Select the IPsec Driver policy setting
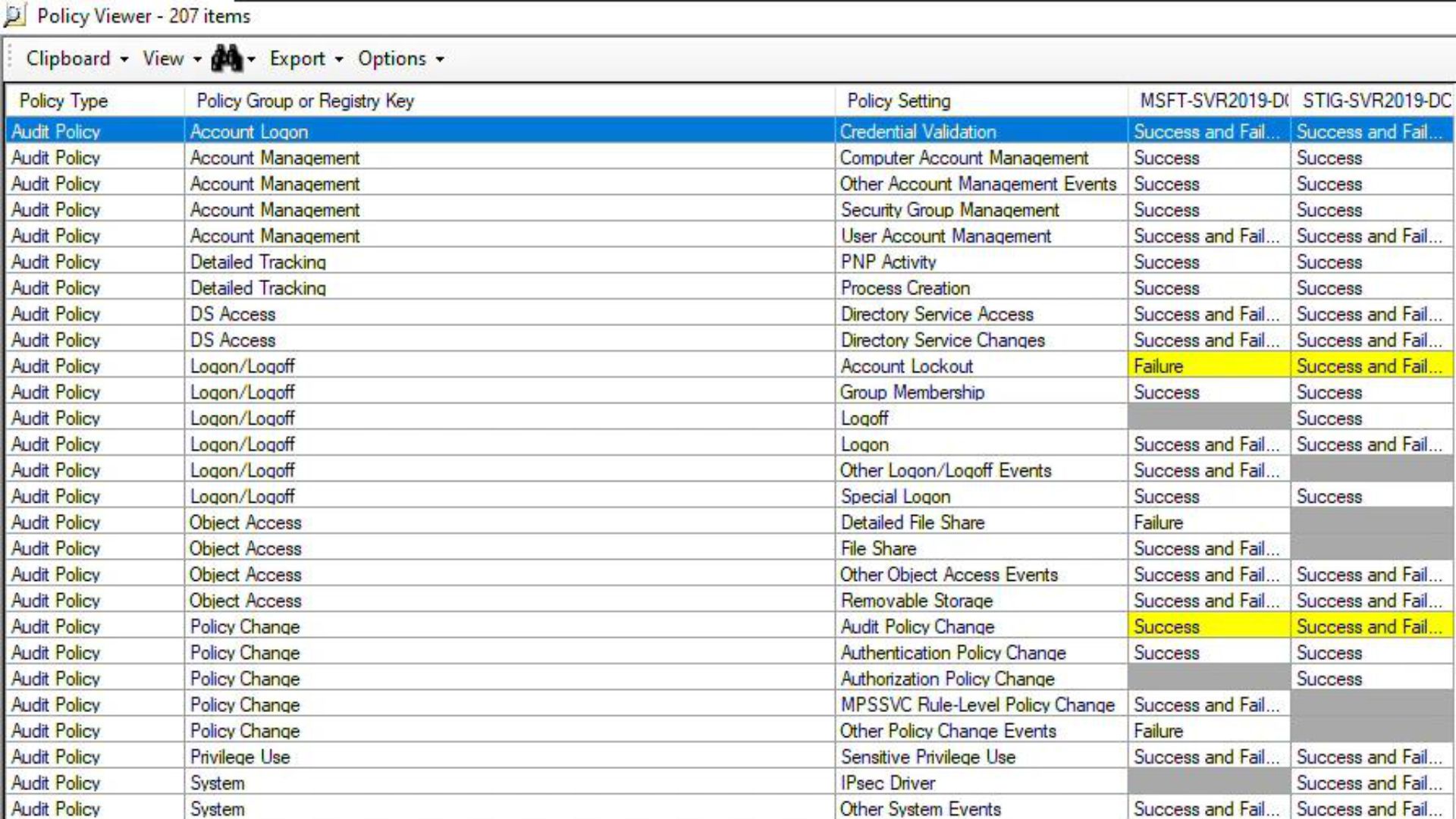1456x819 pixels. click(x=887, y=783)
